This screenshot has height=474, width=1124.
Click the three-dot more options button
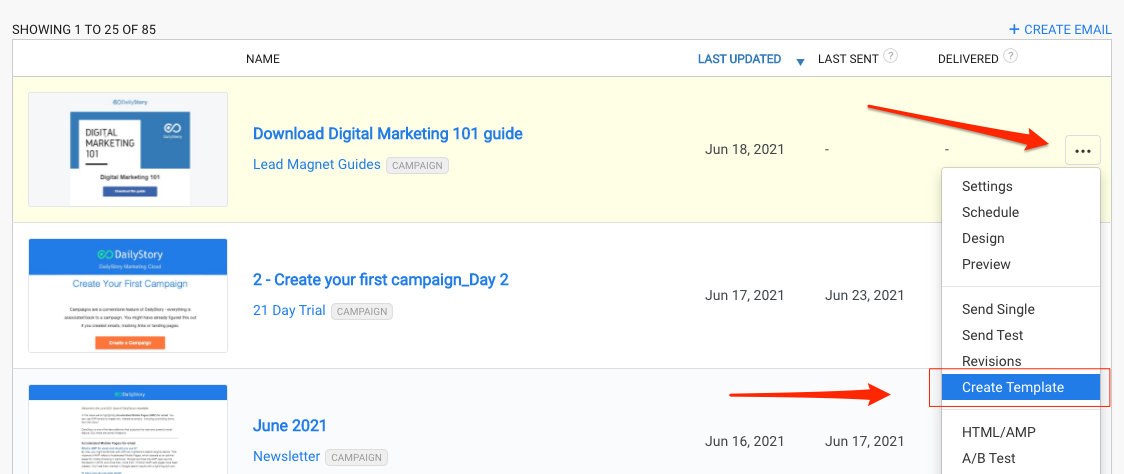point(1082,151)
